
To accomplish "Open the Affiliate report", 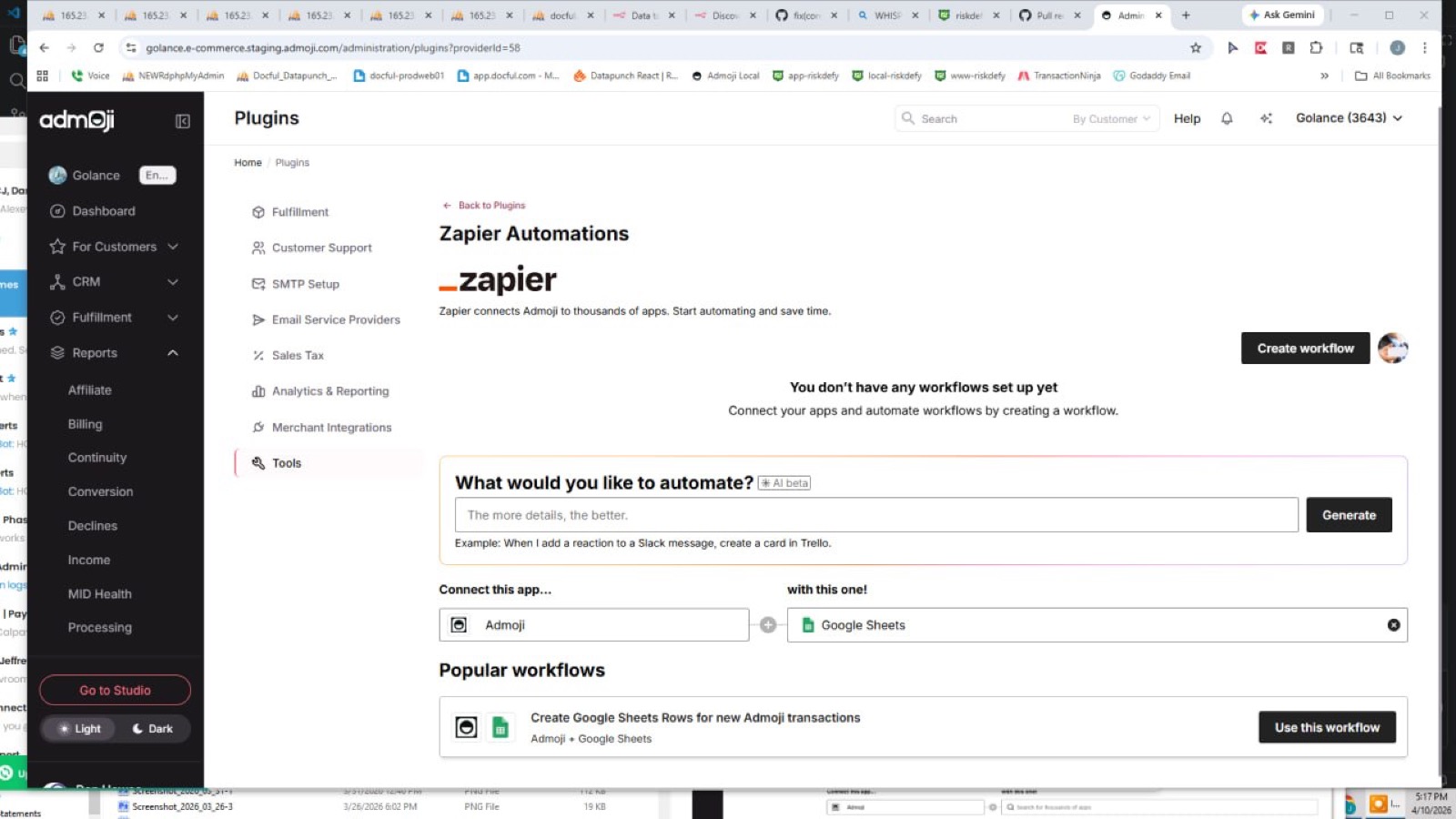I will coord(90,390).
